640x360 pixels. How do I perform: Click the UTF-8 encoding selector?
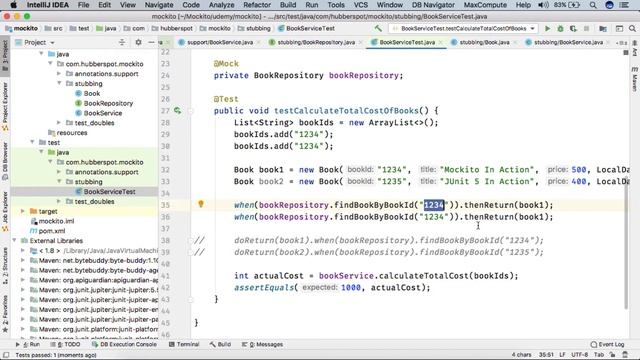click(580, 355)
